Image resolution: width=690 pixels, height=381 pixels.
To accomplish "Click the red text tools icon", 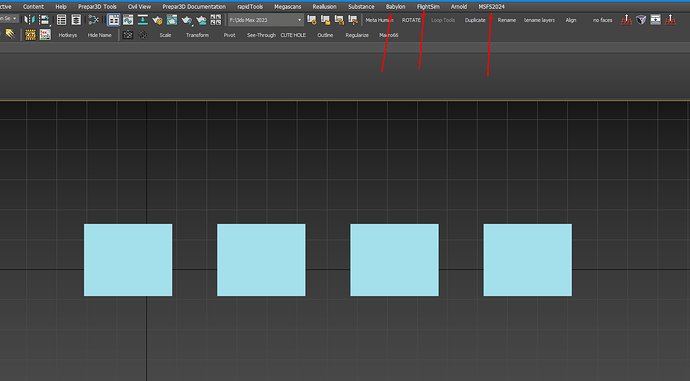I will point(45,35).
